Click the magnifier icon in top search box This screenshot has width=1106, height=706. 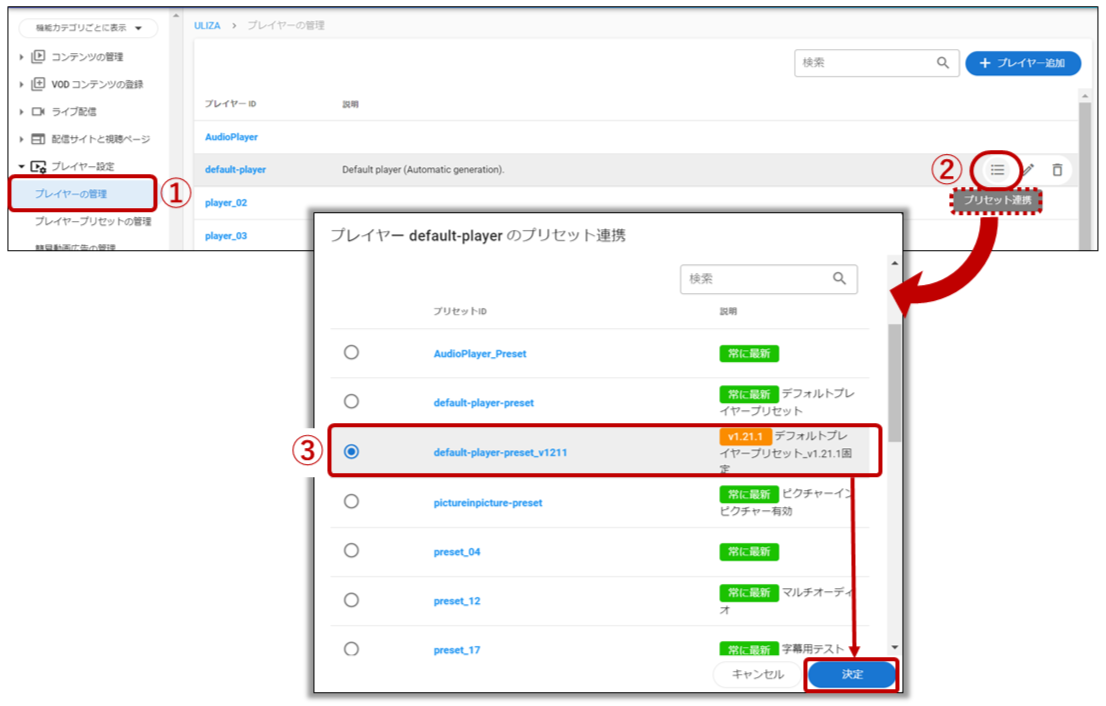942,63
